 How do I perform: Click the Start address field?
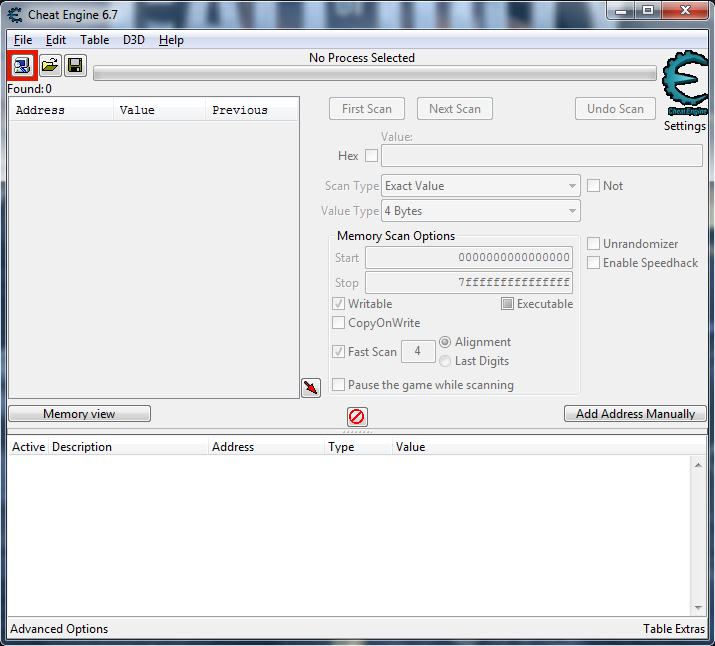(x=469, y=258)
